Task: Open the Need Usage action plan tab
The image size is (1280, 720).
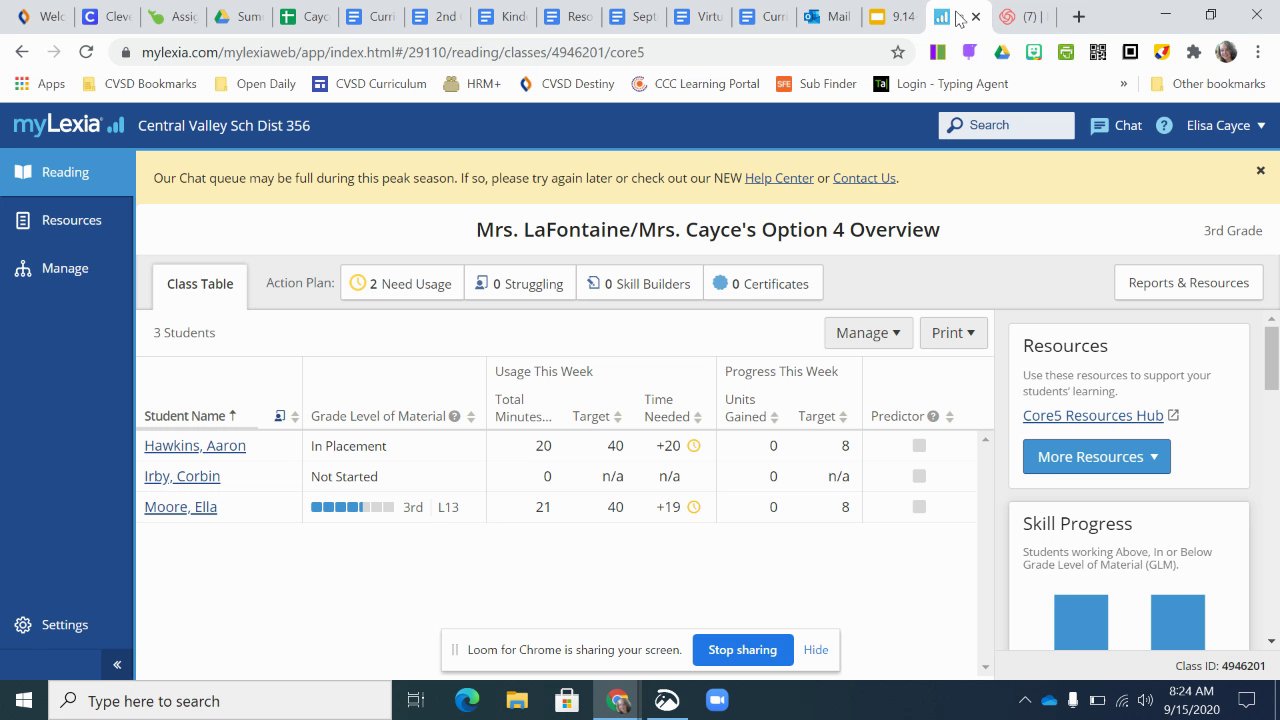Action: tap(402, 283)
